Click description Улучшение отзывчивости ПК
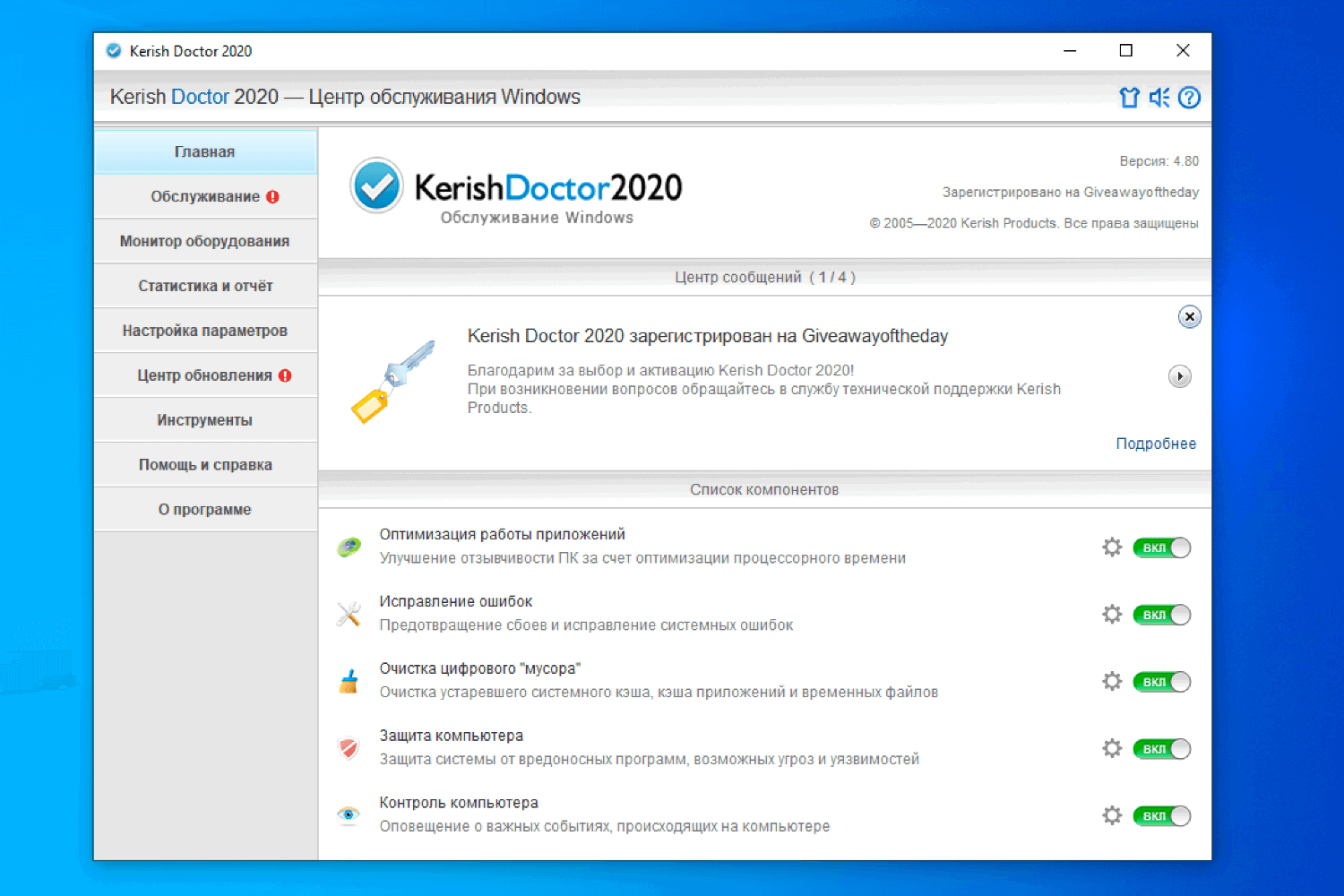1344x896 pixels. tap(642, 558)
